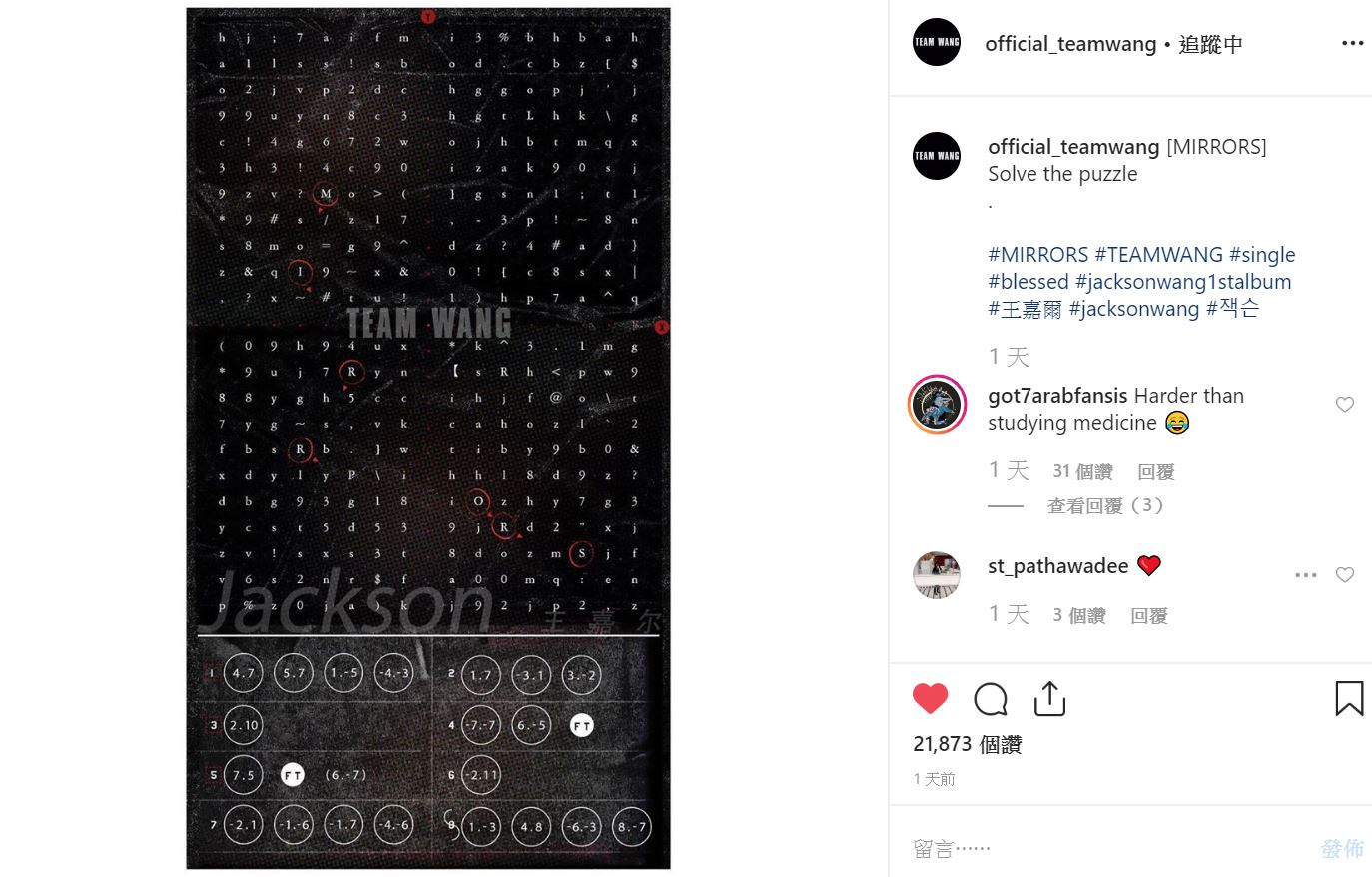Expand 查看回覆 (3) replies
The image size is (1372, 877).
pos(1105,506)
